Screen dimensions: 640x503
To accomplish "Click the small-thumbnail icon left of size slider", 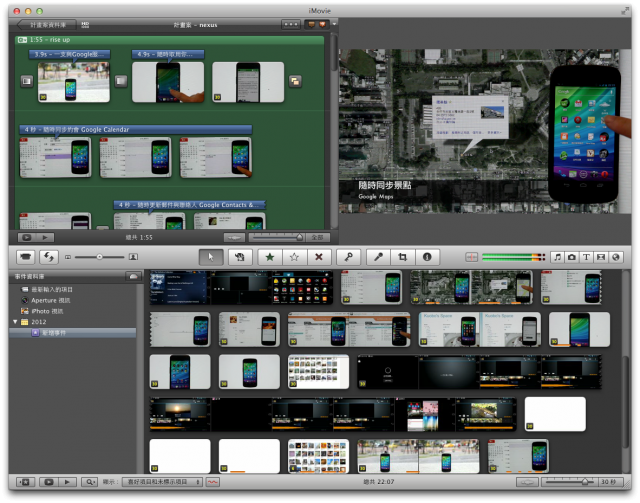I will (68, 257).
